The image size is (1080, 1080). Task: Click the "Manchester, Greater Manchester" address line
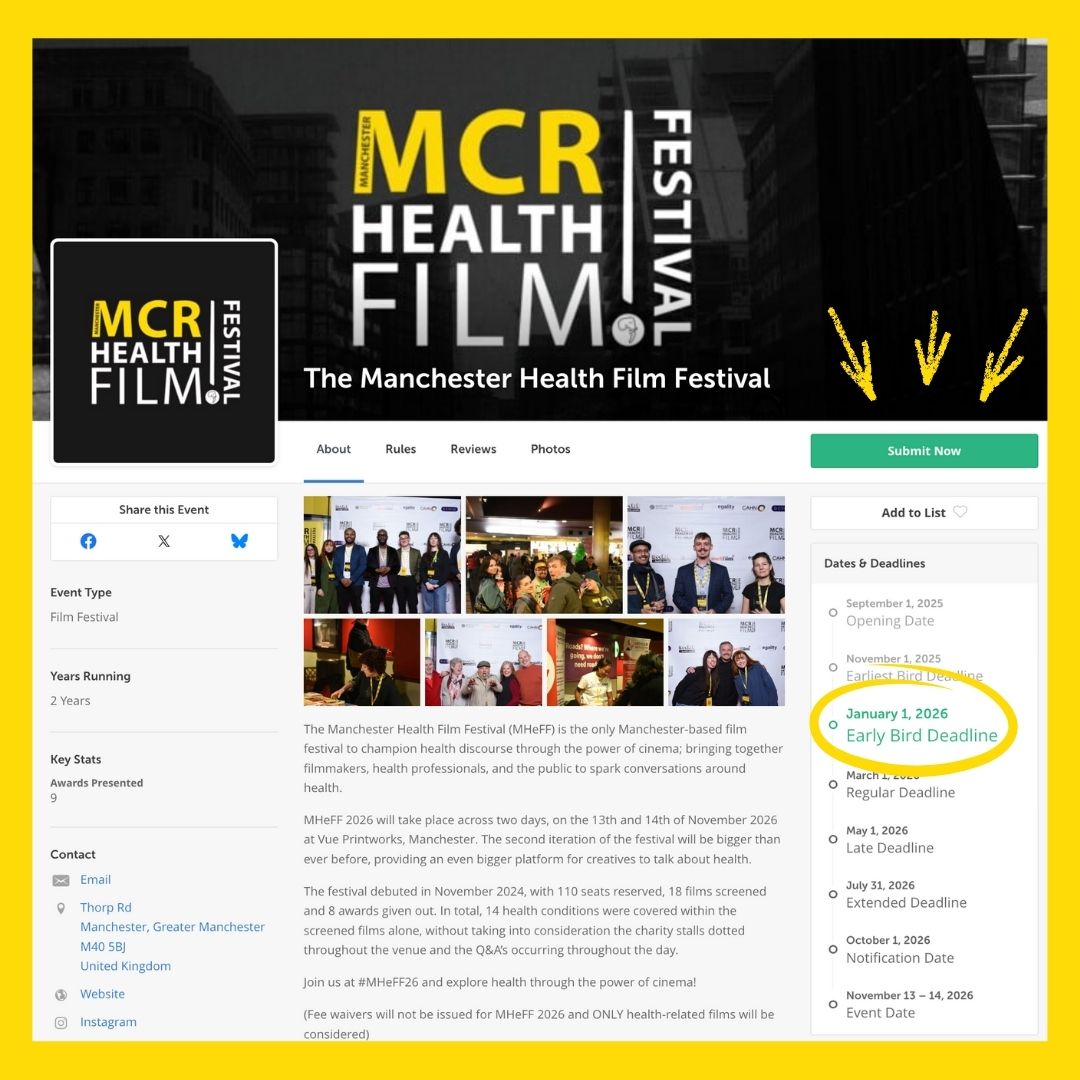click(x=172, y=927)
